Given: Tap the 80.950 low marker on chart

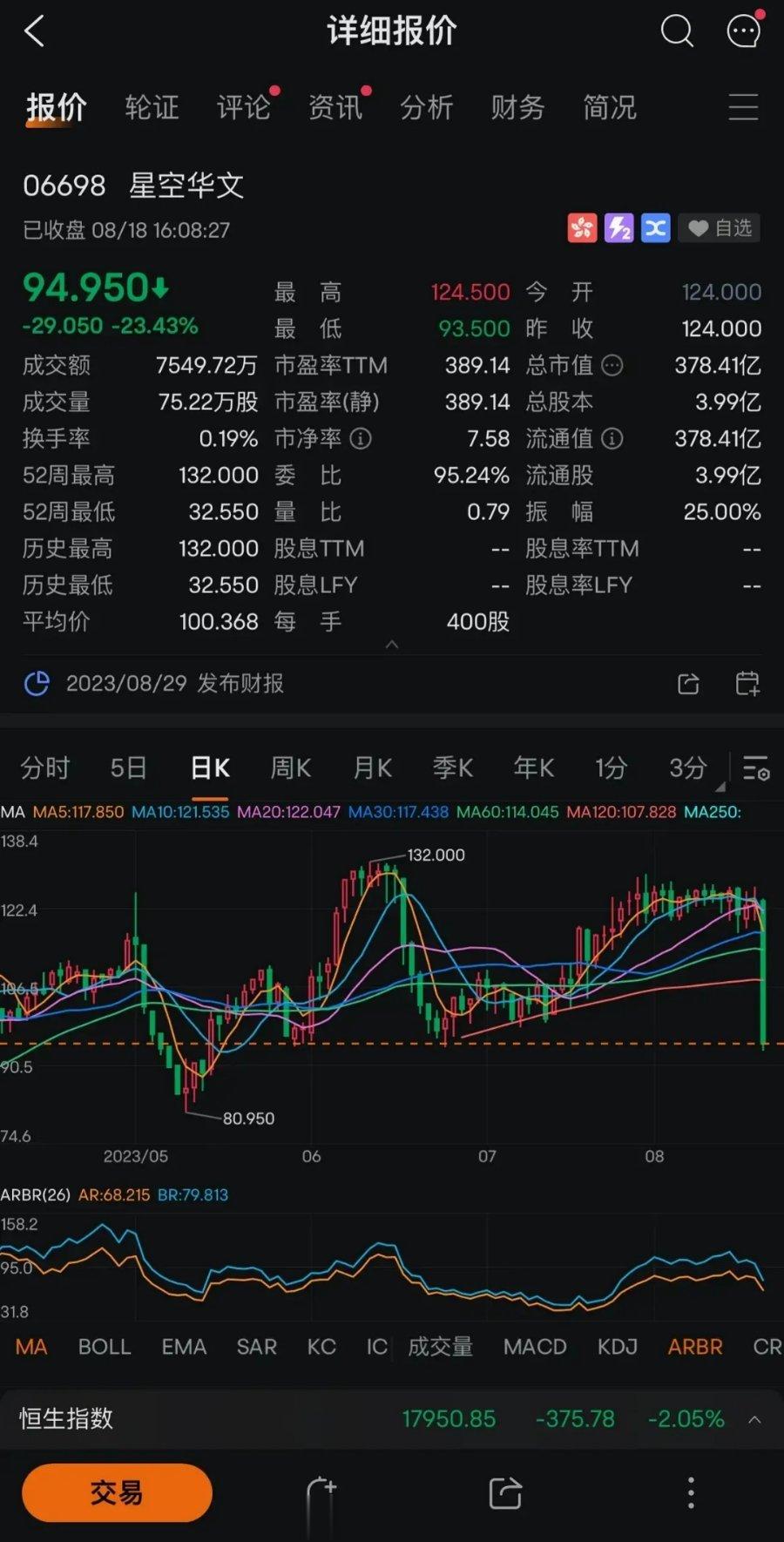Looking at the screenshot, I should (248, 1119).
